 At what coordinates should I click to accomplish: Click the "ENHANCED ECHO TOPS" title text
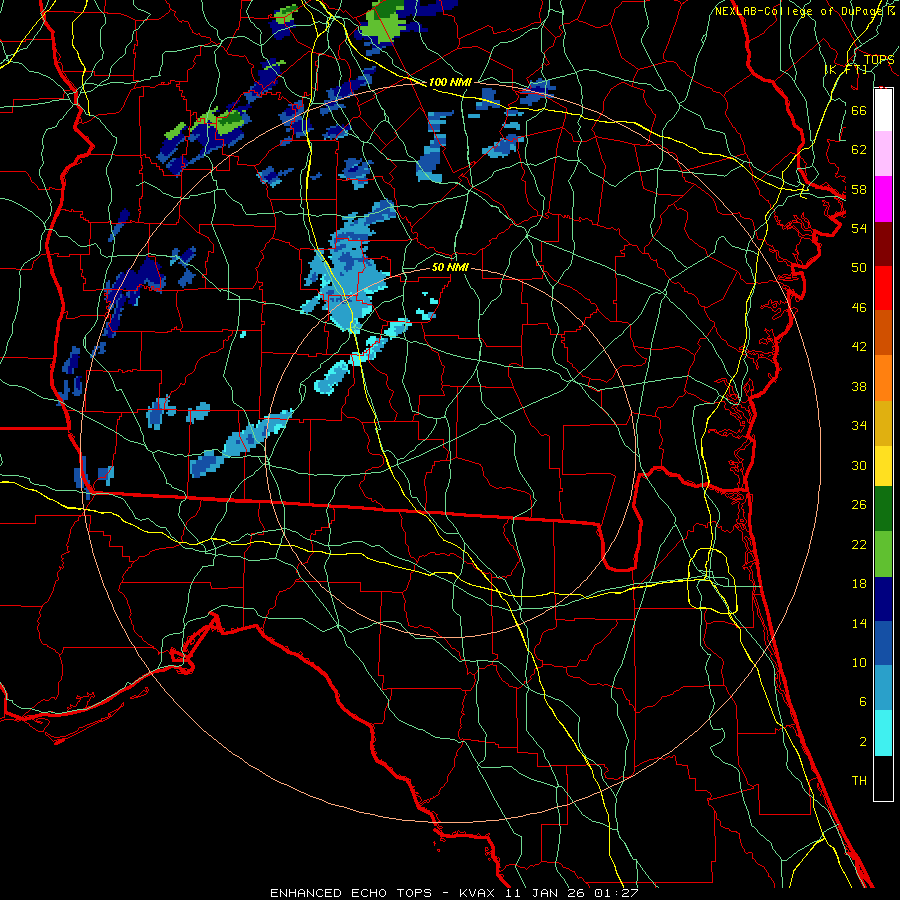351,893
